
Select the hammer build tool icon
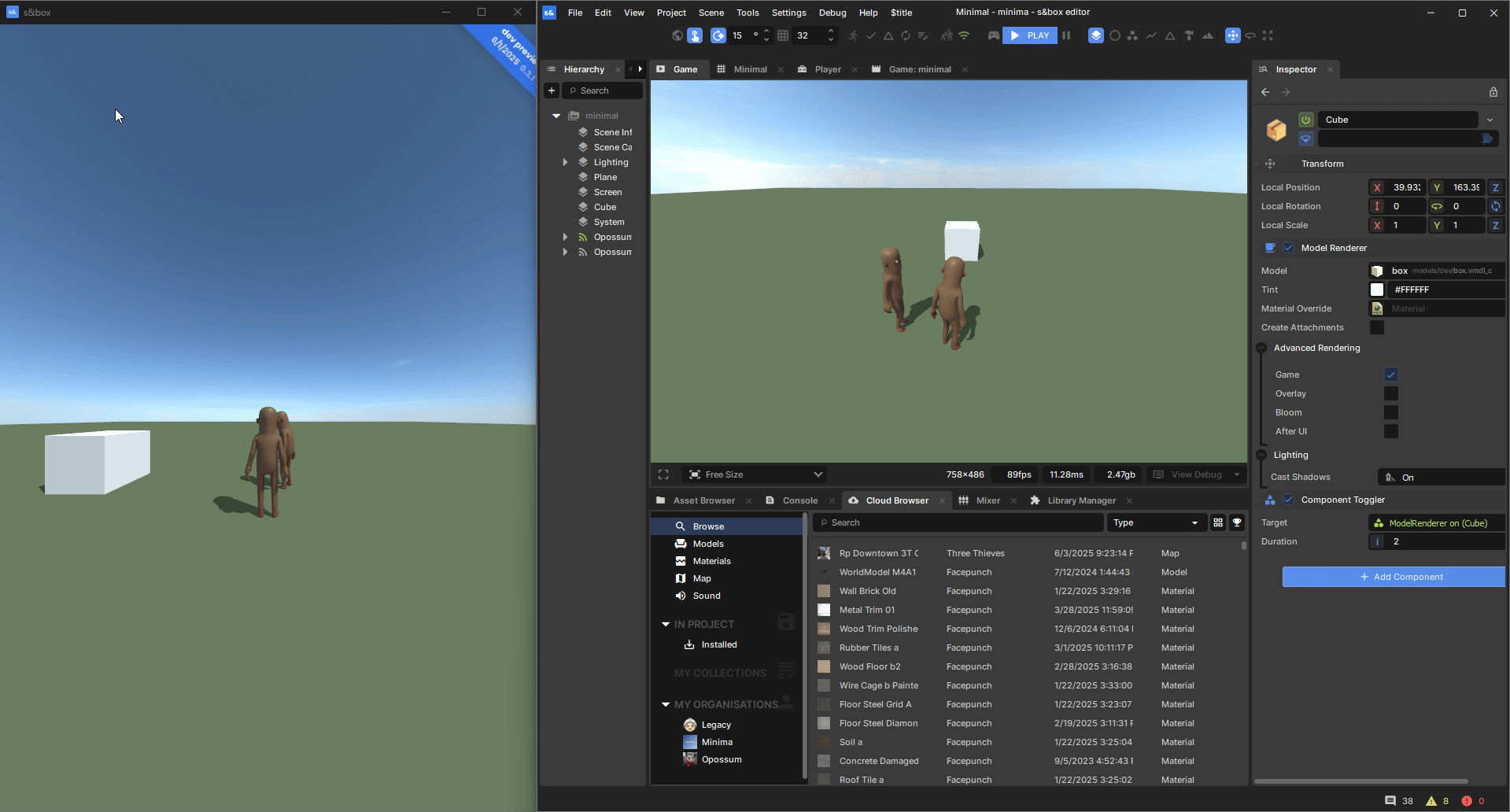point(1189,35)
